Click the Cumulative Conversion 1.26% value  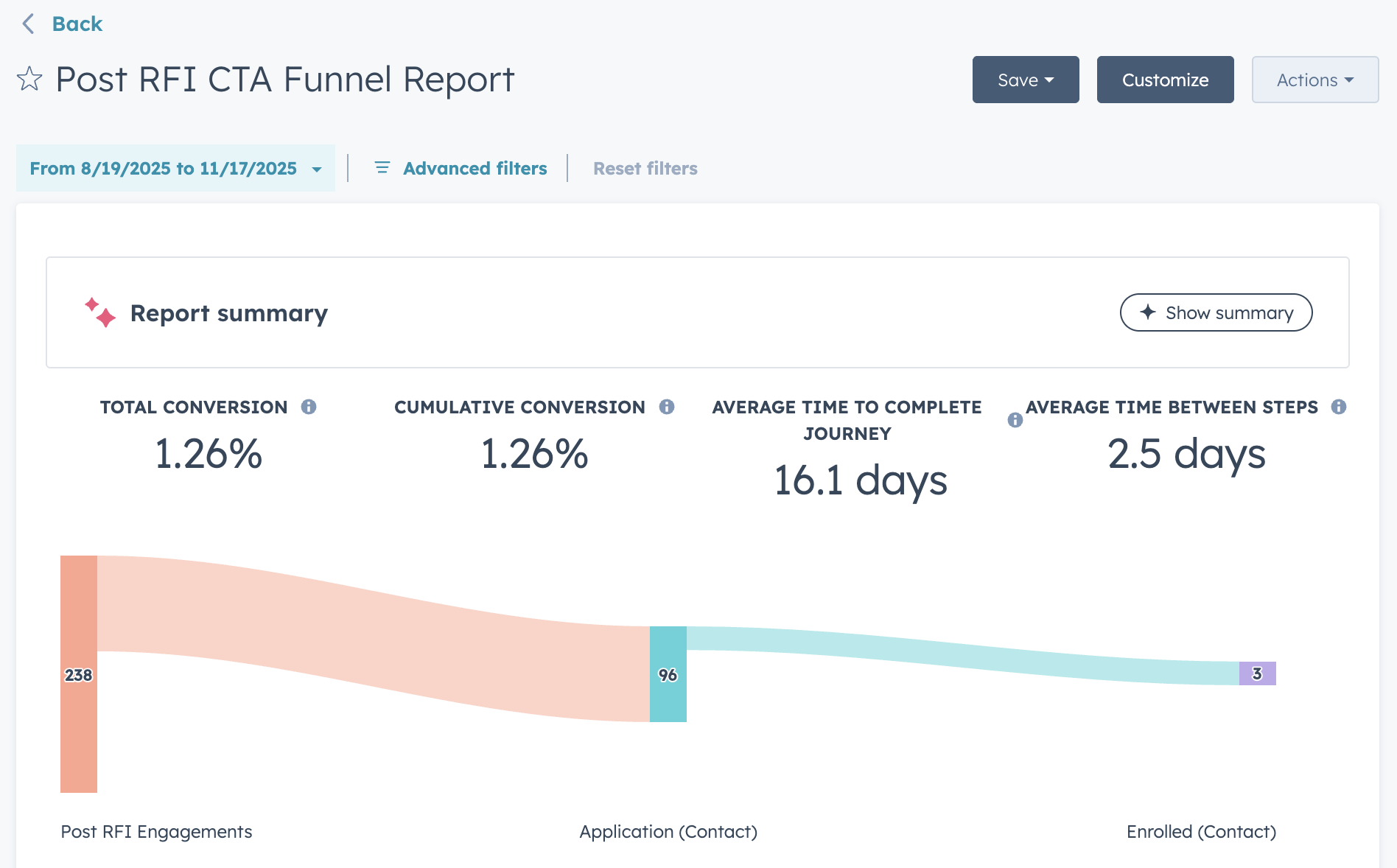click(534, 454)
